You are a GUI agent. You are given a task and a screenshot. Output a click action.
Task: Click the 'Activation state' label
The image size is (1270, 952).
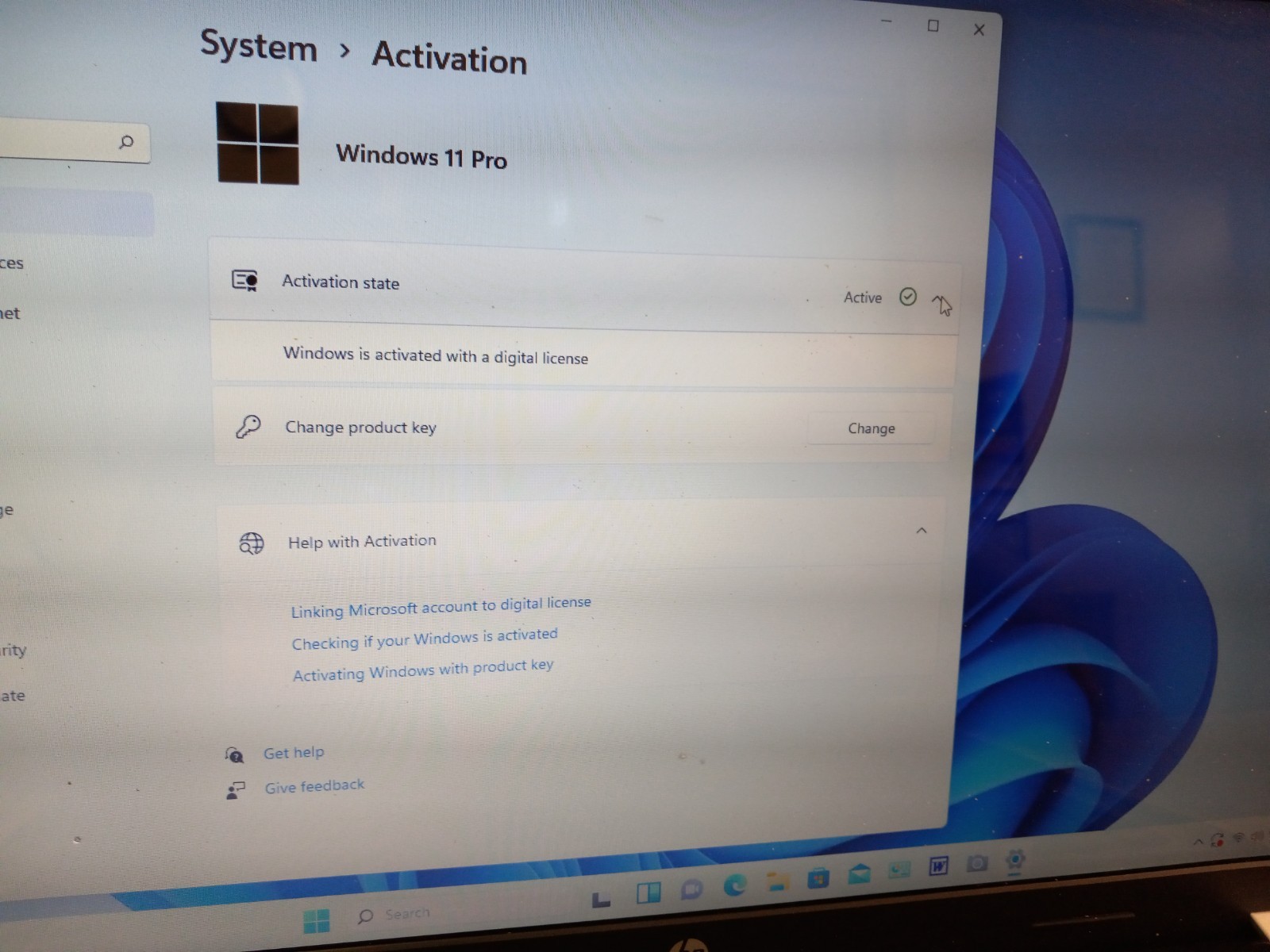click(341, 282)
